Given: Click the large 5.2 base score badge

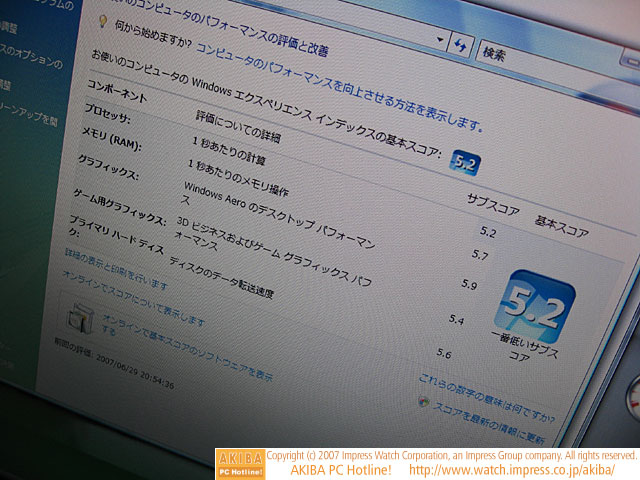Looking at the screenshot, I should coord(540,306).
